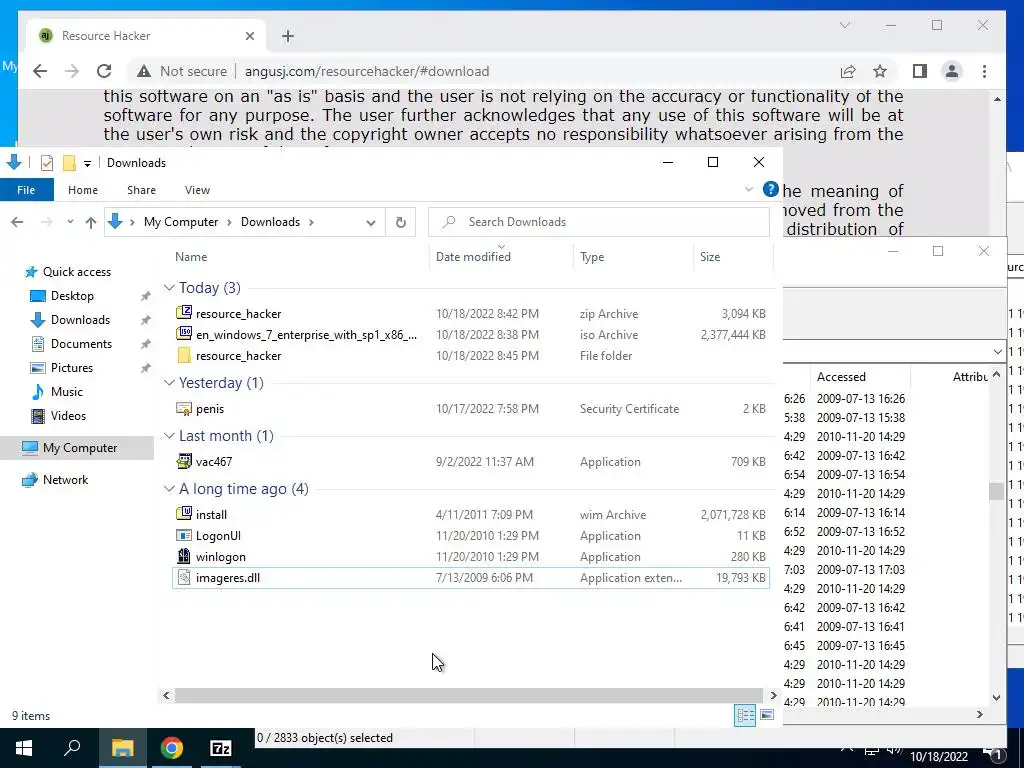Sort files by Size column header

(710, 257)
